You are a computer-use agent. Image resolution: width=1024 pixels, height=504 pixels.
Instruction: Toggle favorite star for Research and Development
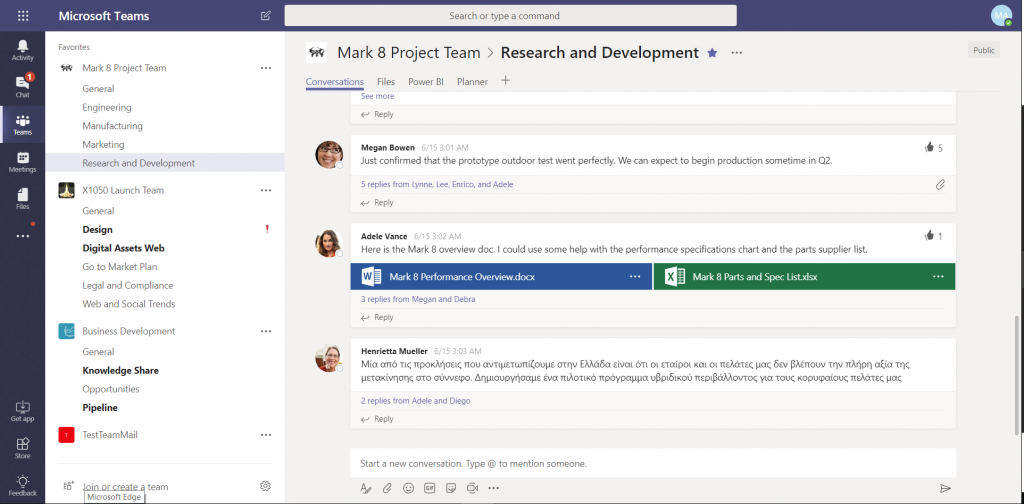click(x=712, y=53)
